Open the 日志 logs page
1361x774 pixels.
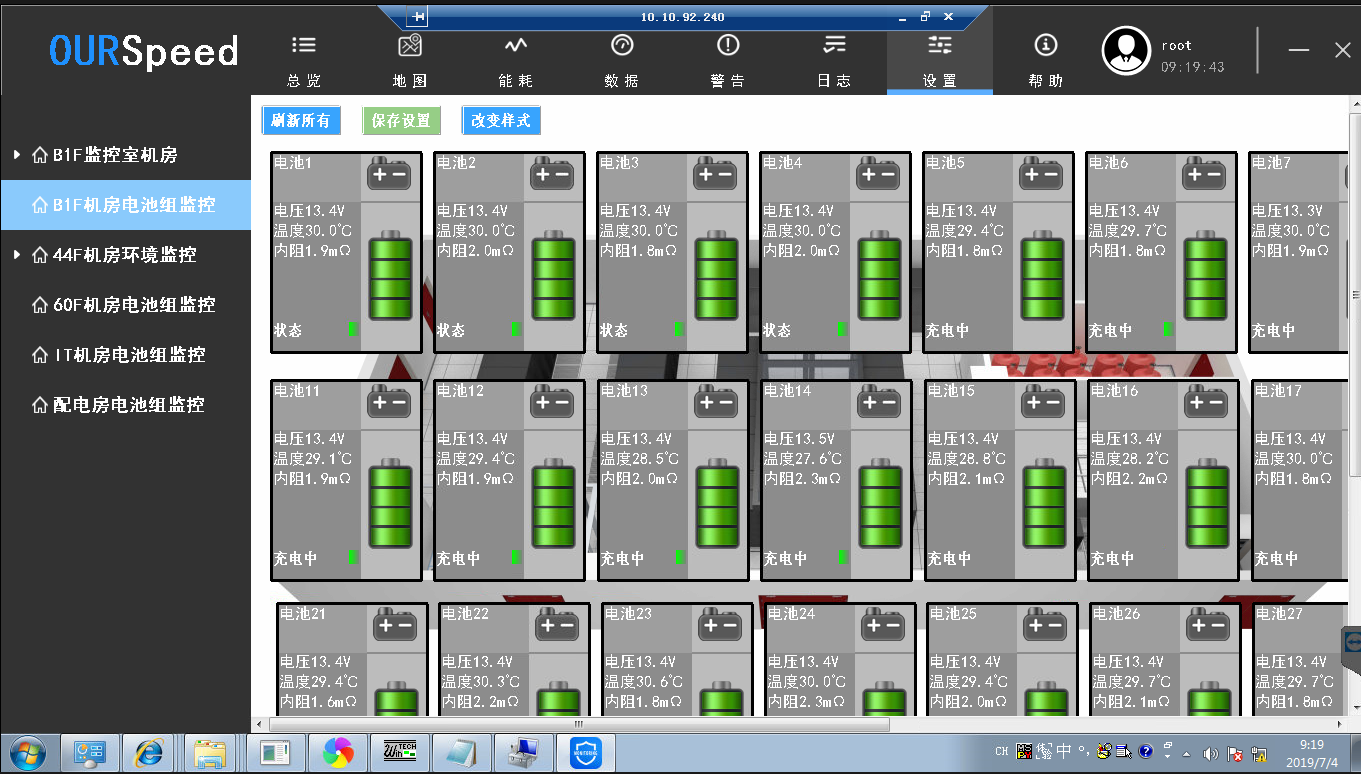pyautogui.click(x=834, y=46)
